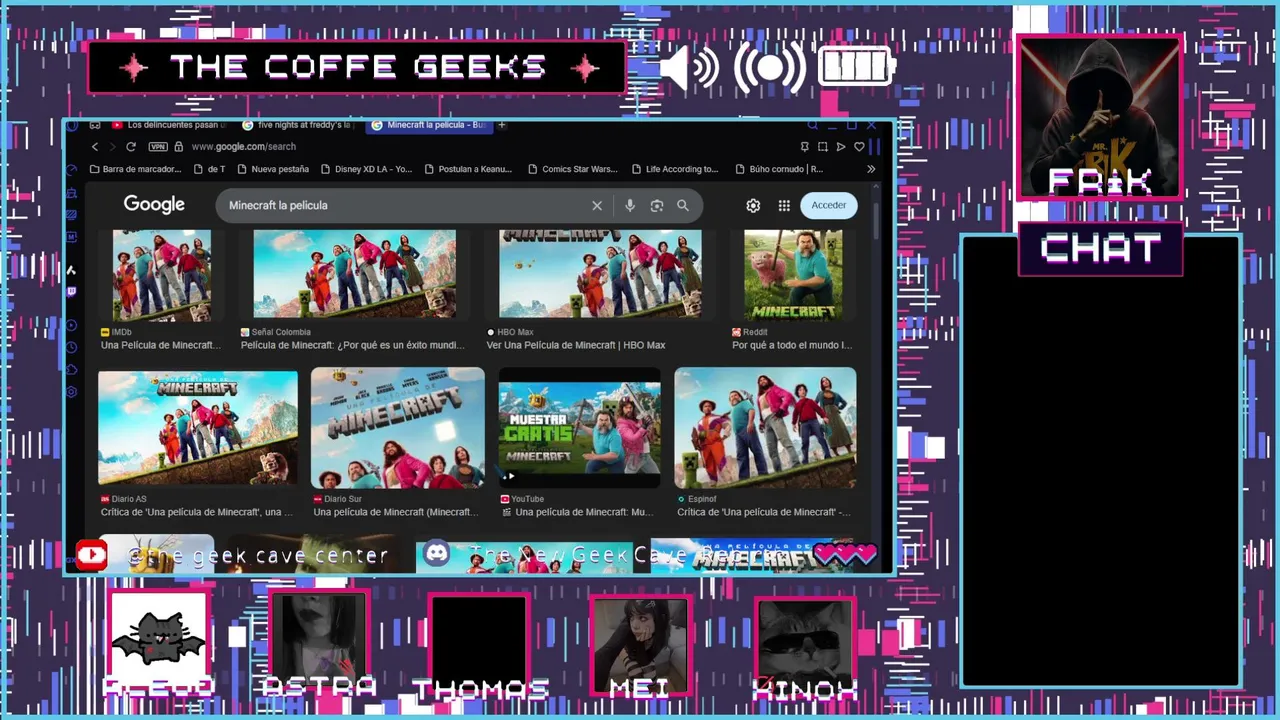Open the Aria AI icon in sidebar
Viewport: 1280px width, 720px height.
[x=71, y=270]
